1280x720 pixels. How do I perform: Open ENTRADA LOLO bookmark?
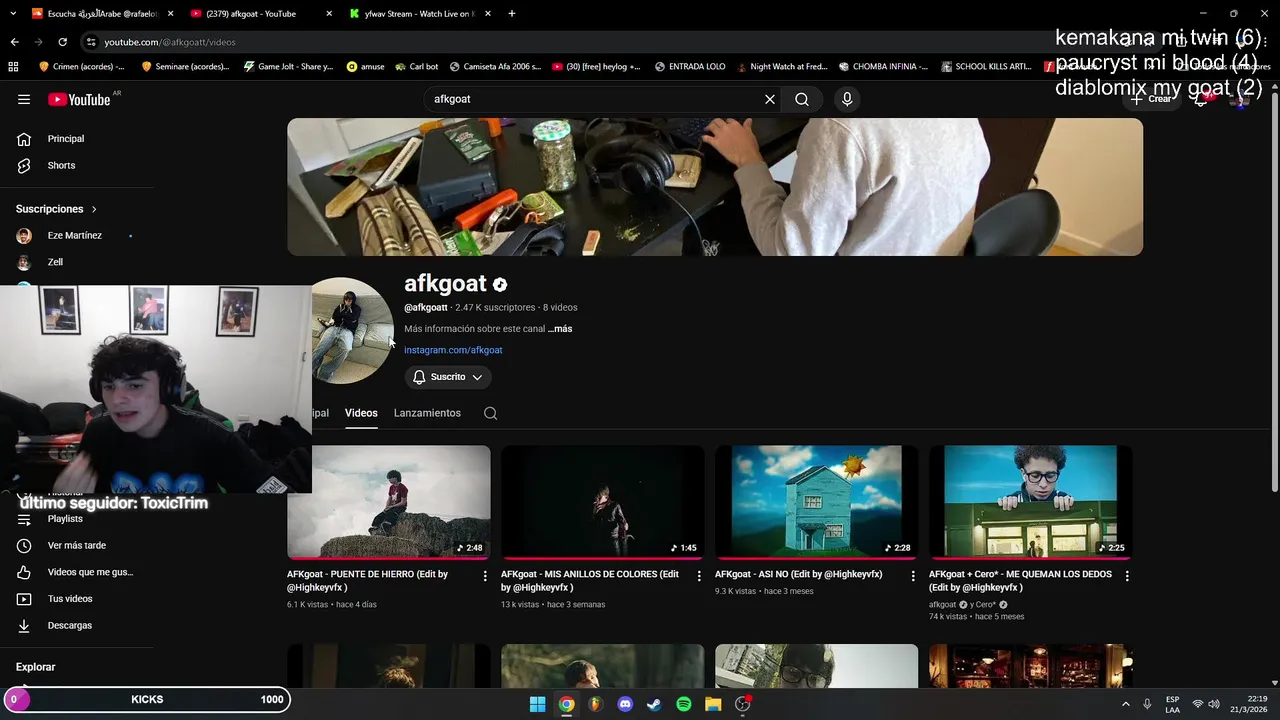pyautogui.click(x=690, y=67)
